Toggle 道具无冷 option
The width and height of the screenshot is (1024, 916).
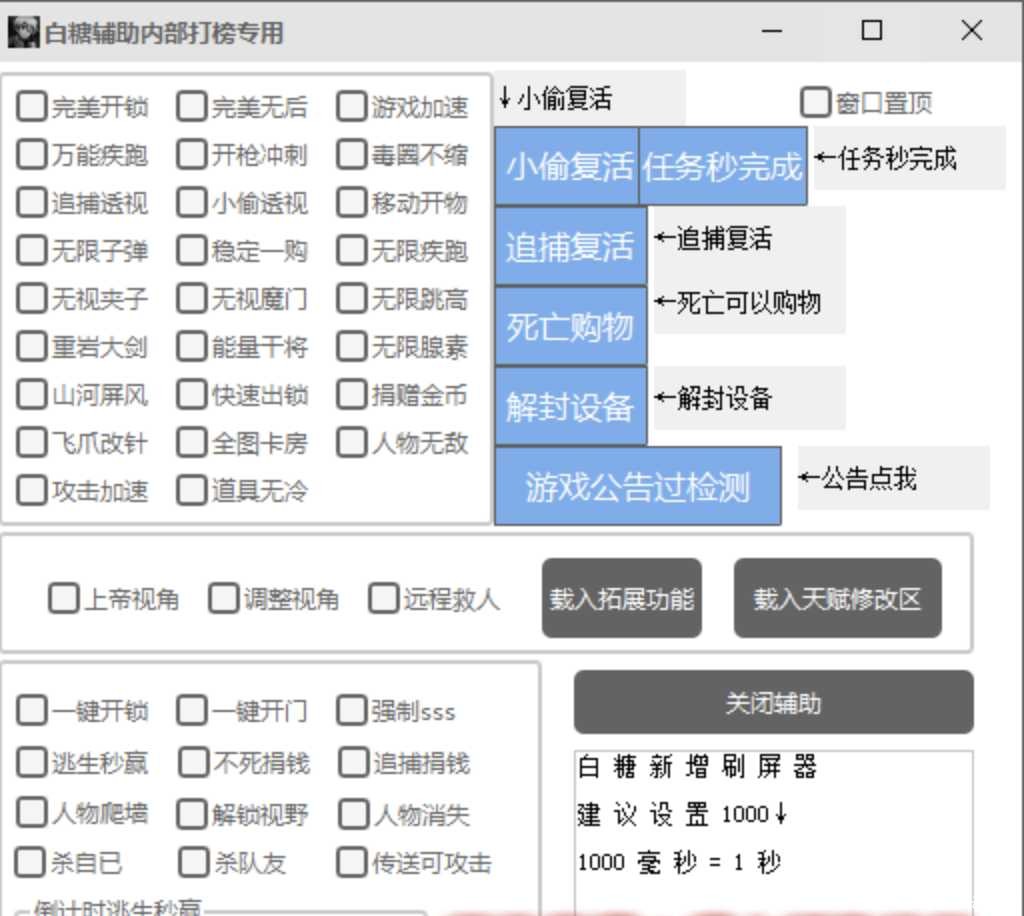coord(191,490)
